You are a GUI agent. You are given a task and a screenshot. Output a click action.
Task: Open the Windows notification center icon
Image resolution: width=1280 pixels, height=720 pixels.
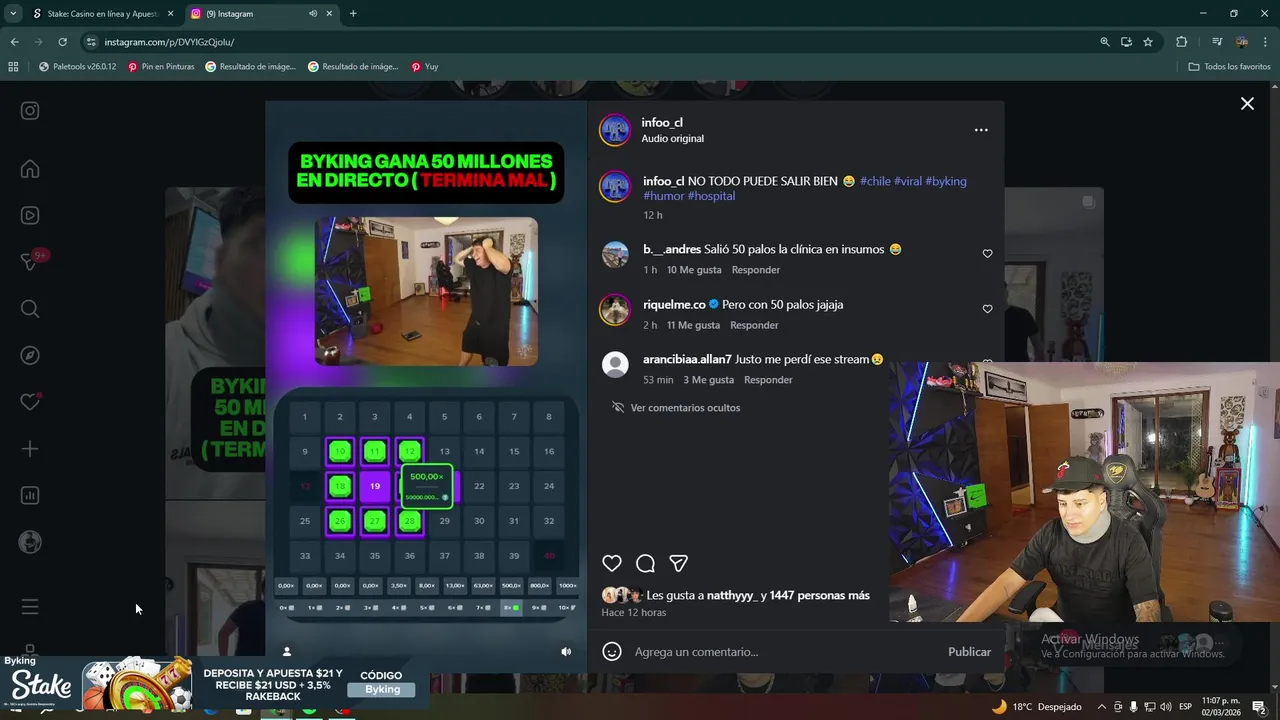[x=1259, y=707]
